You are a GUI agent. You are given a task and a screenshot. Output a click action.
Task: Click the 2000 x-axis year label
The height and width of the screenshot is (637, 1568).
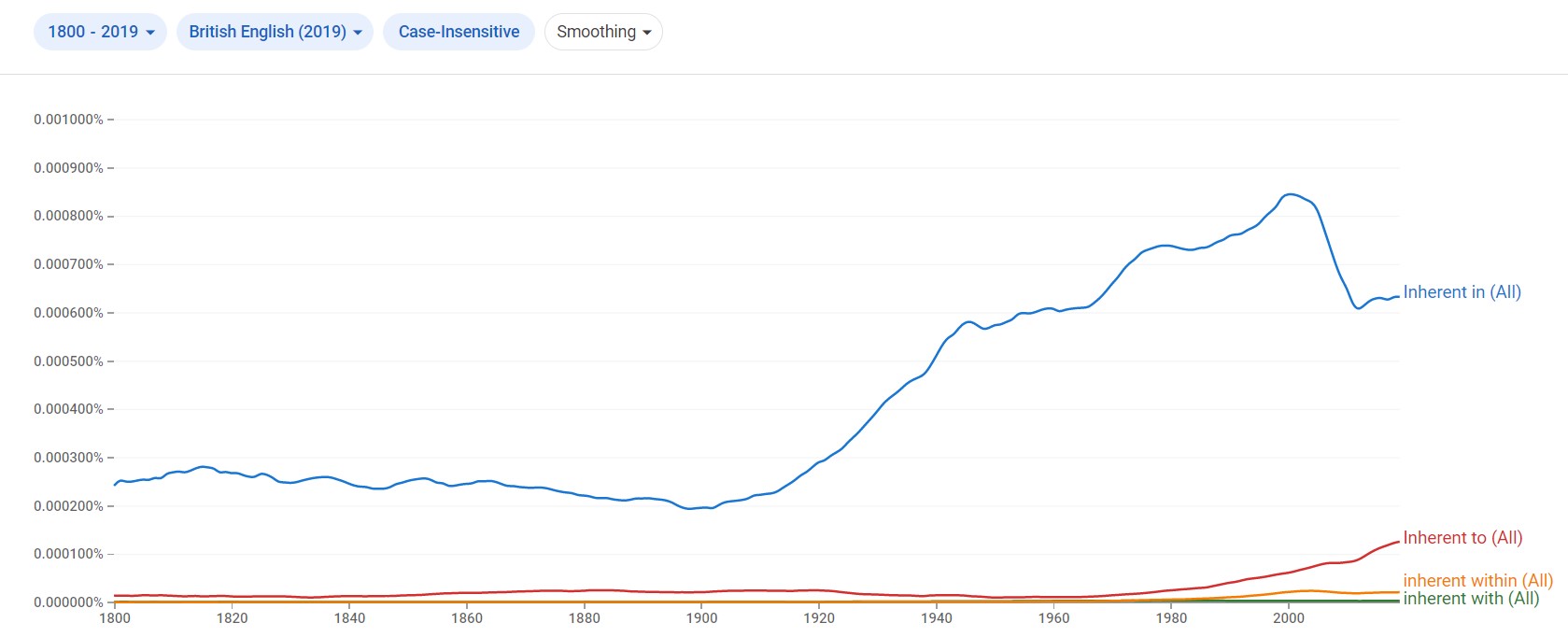pos(1289,617)
